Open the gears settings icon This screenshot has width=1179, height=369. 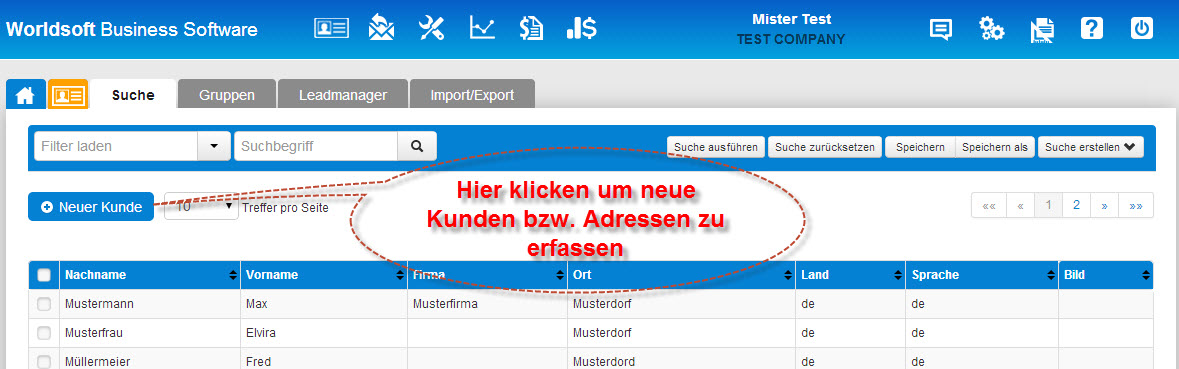click(x=991, y=29)
